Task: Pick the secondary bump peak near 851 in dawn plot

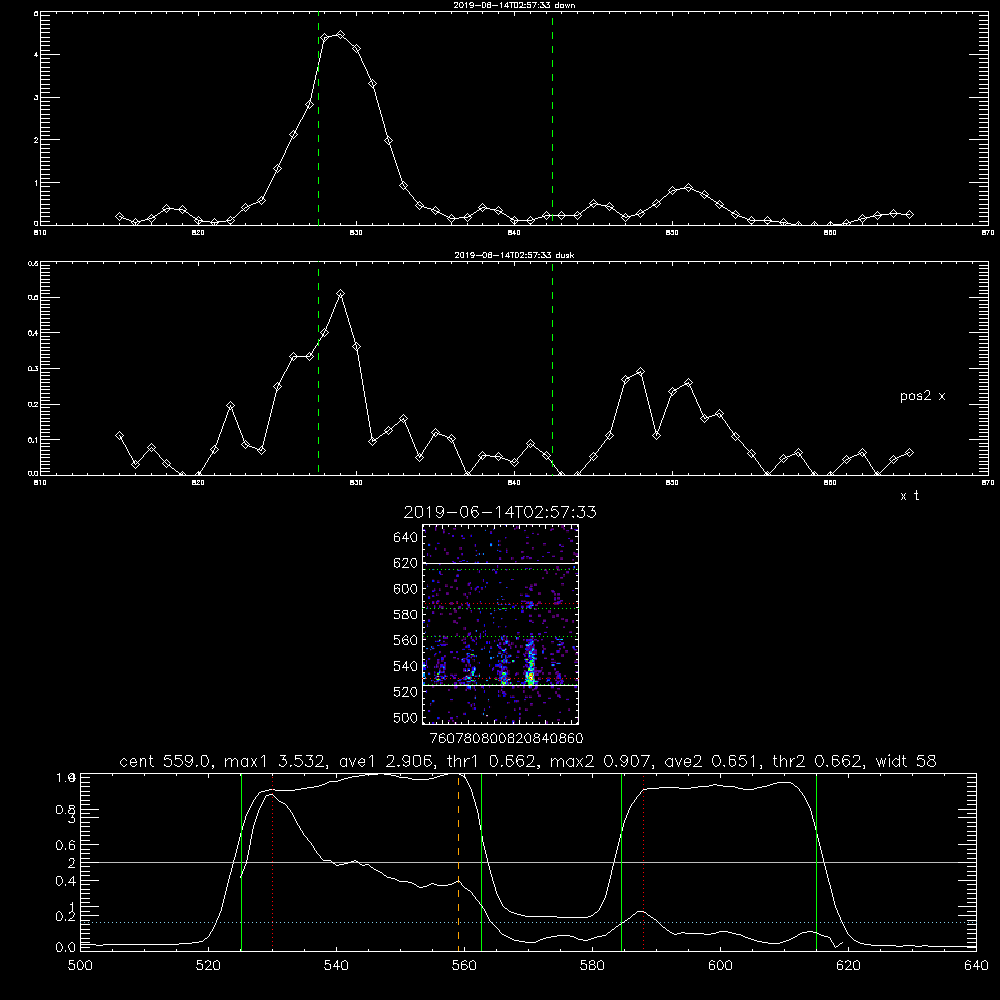Action: (688, 188)
